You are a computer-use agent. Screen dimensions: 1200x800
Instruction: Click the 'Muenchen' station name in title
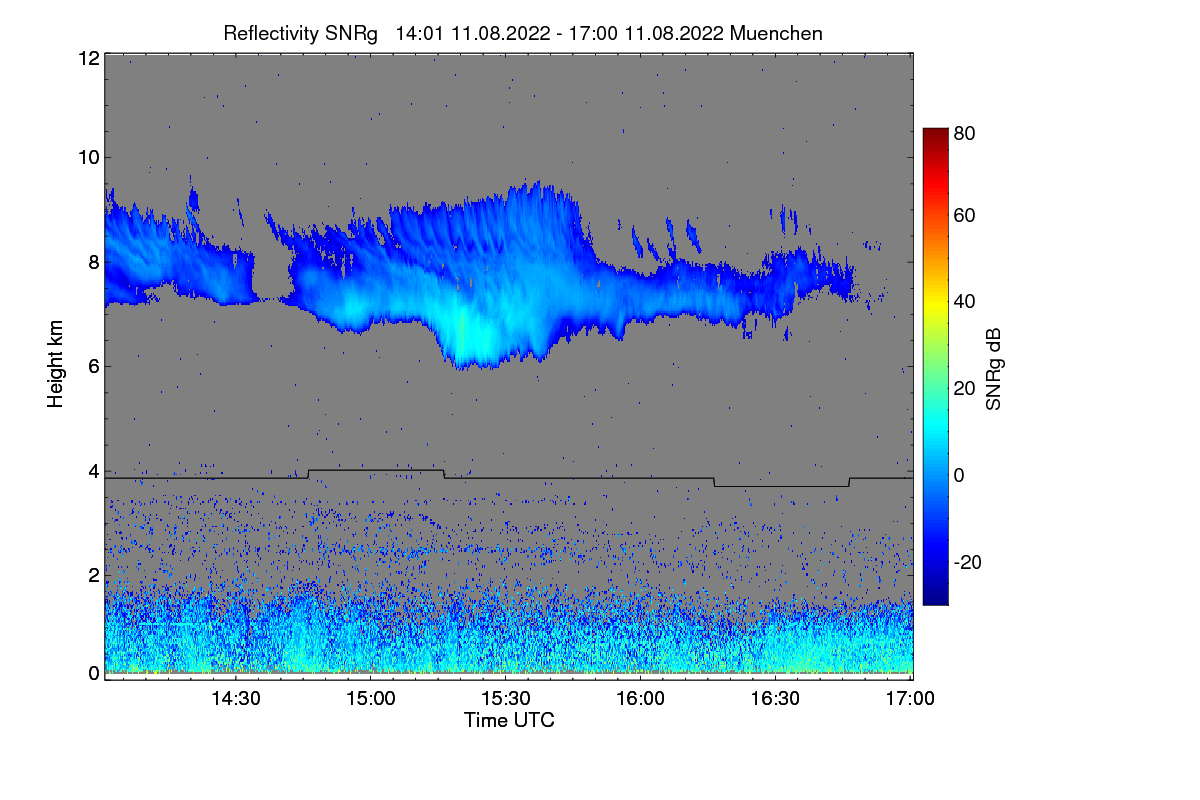click(x=776, y=33)
